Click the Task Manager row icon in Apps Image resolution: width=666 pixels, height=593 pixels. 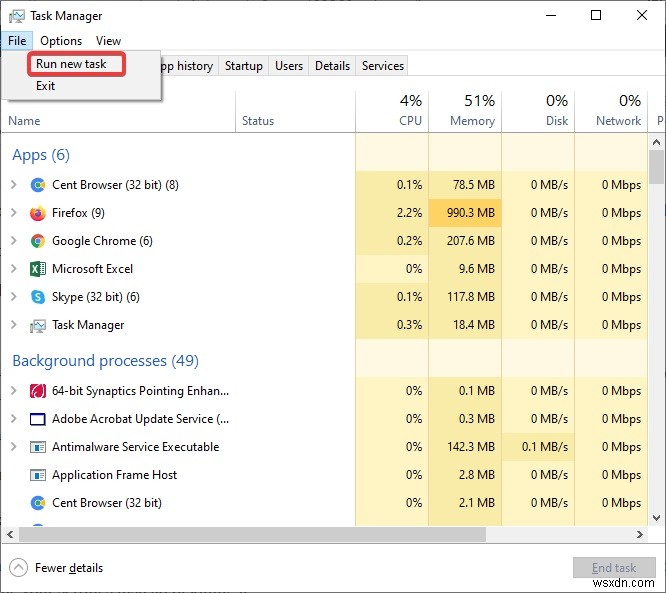38,326
